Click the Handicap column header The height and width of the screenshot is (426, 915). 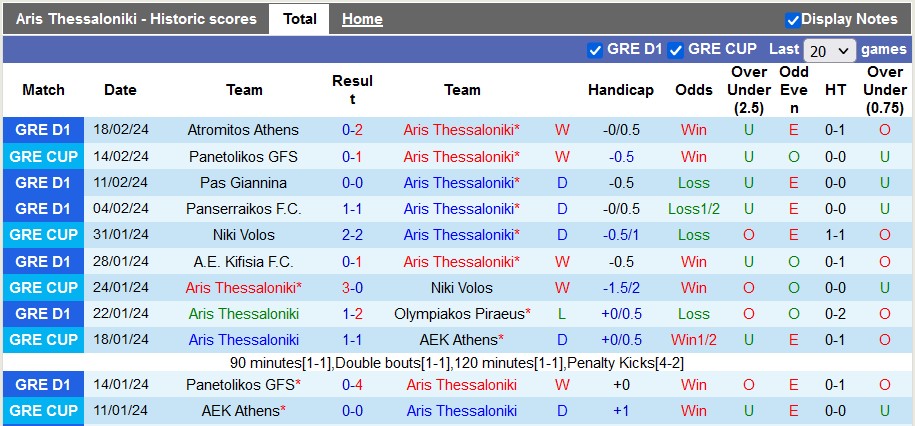point(621,90)
